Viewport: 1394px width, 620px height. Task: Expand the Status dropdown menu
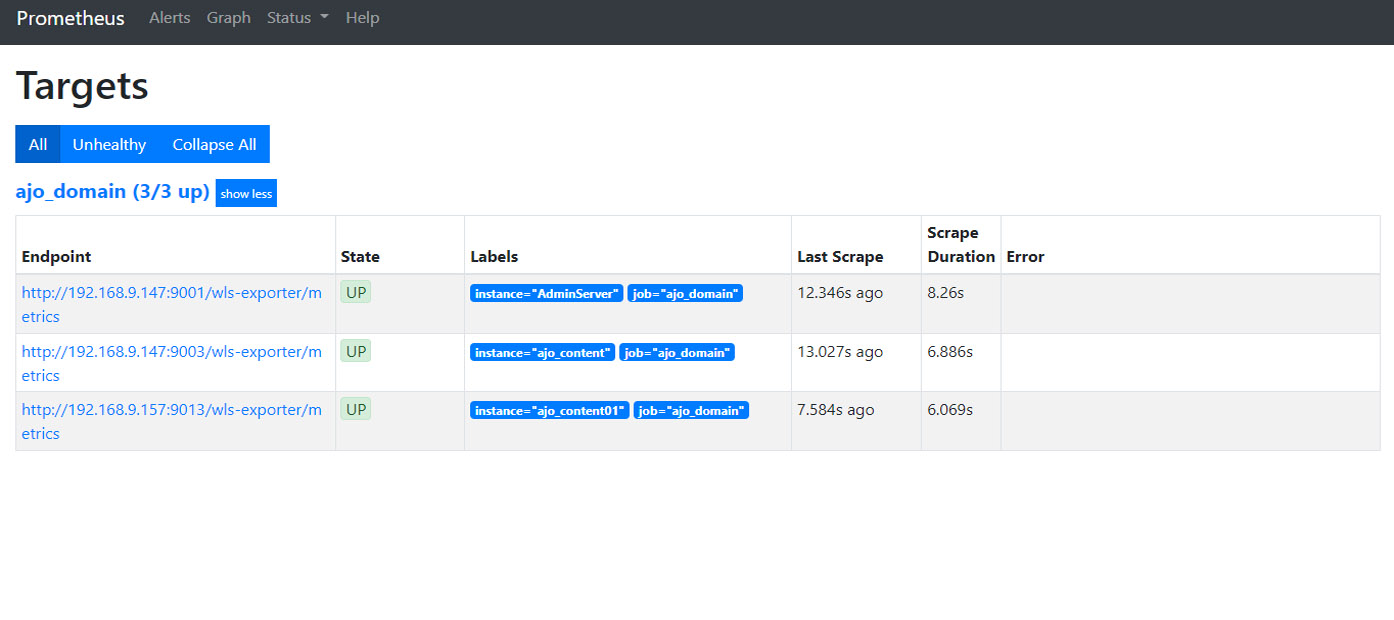click(297, 18)
